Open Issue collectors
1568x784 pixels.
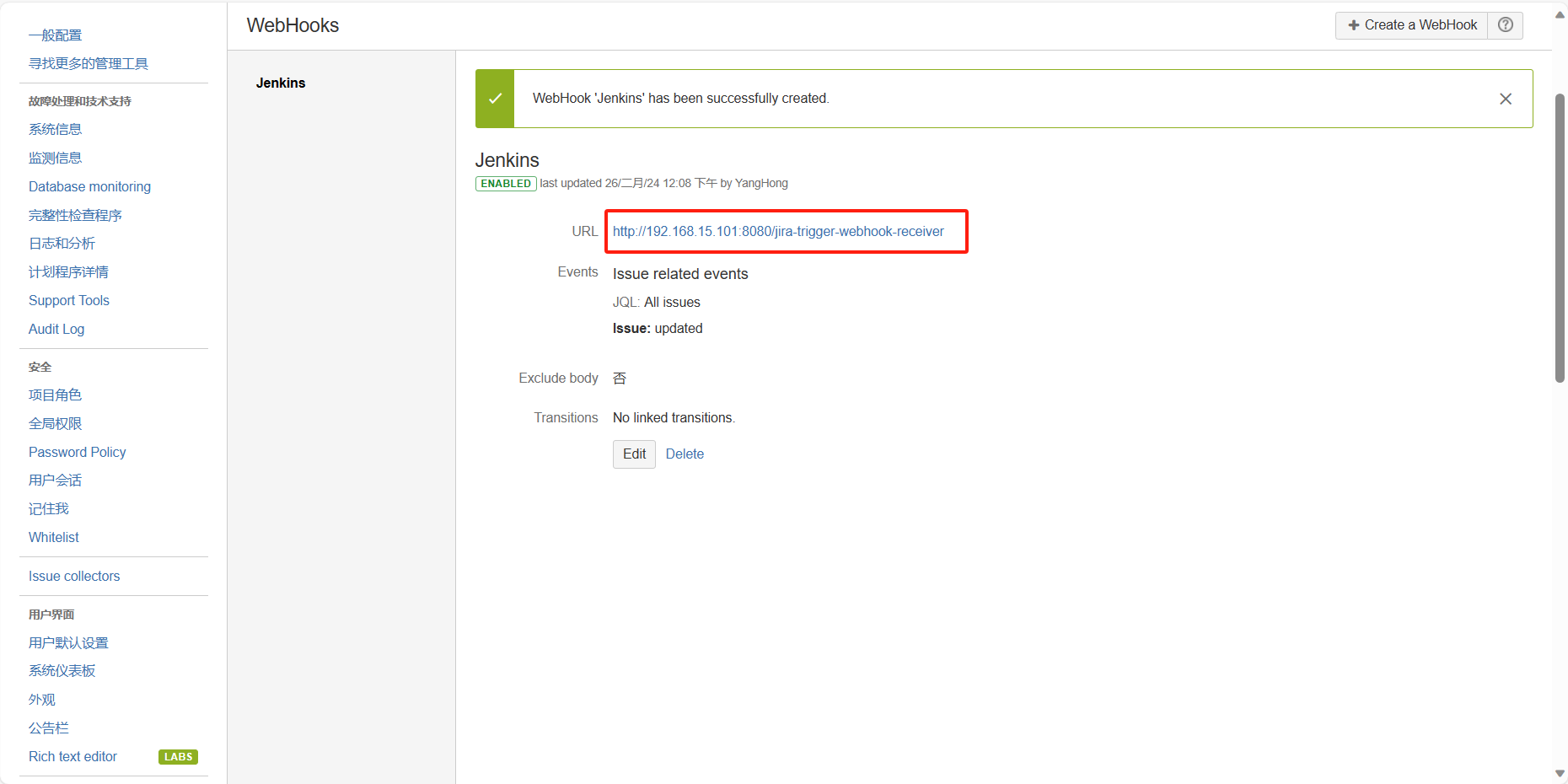pos(74,576)
